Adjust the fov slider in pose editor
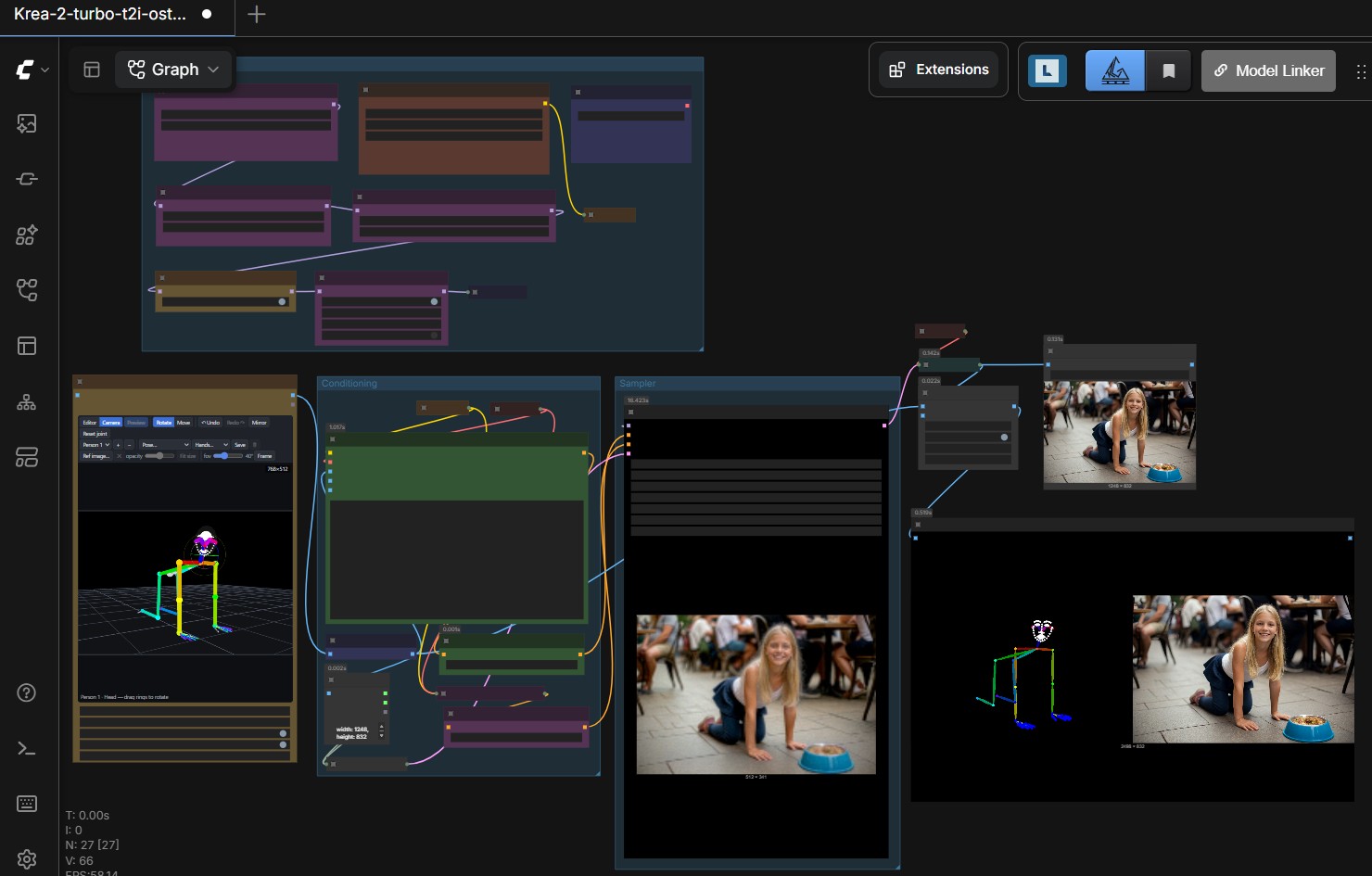This screenshot has width=1372, height=876. point(228,456)
